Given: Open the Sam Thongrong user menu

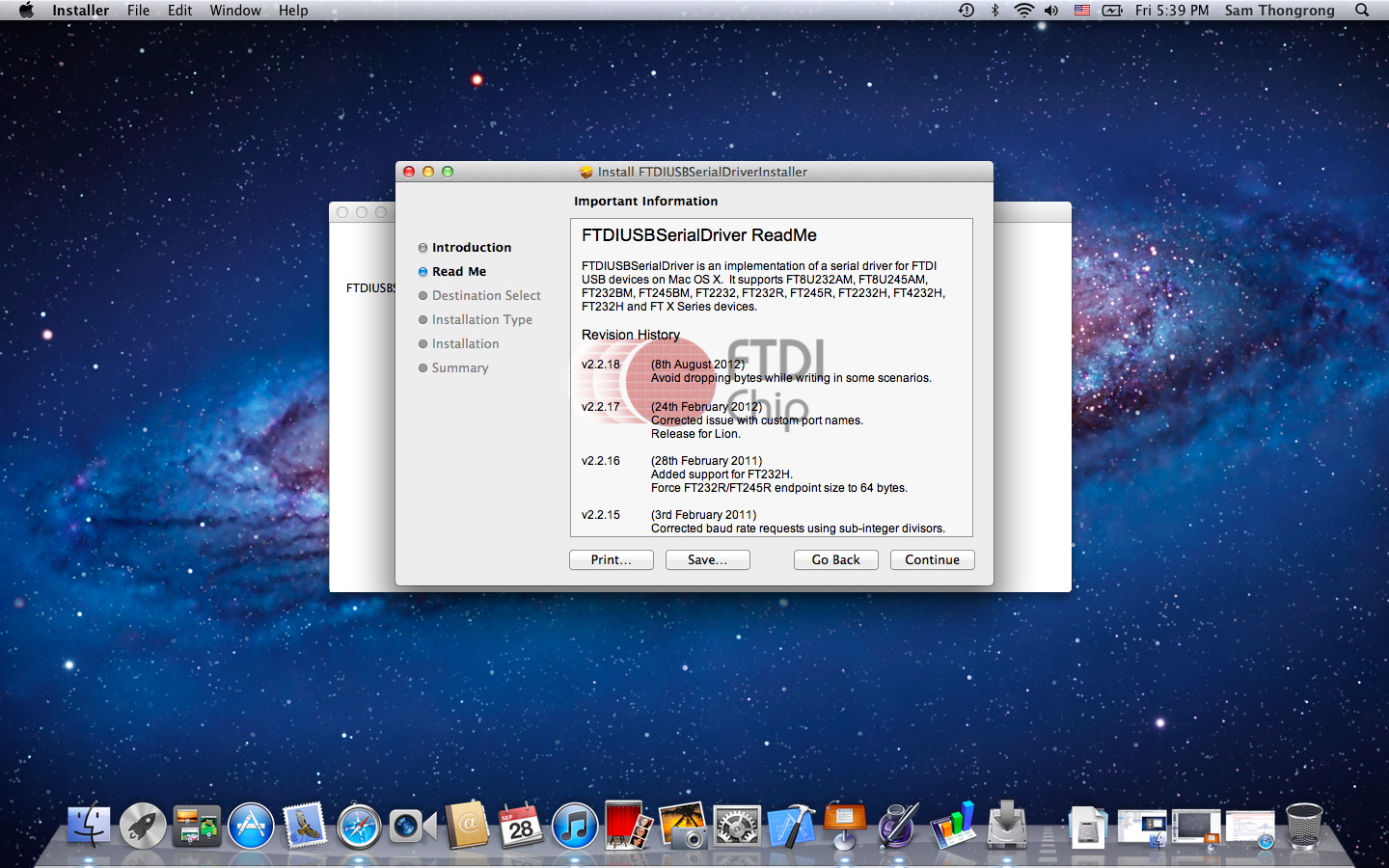Looking at the screenshot, I should [1279, 10].
